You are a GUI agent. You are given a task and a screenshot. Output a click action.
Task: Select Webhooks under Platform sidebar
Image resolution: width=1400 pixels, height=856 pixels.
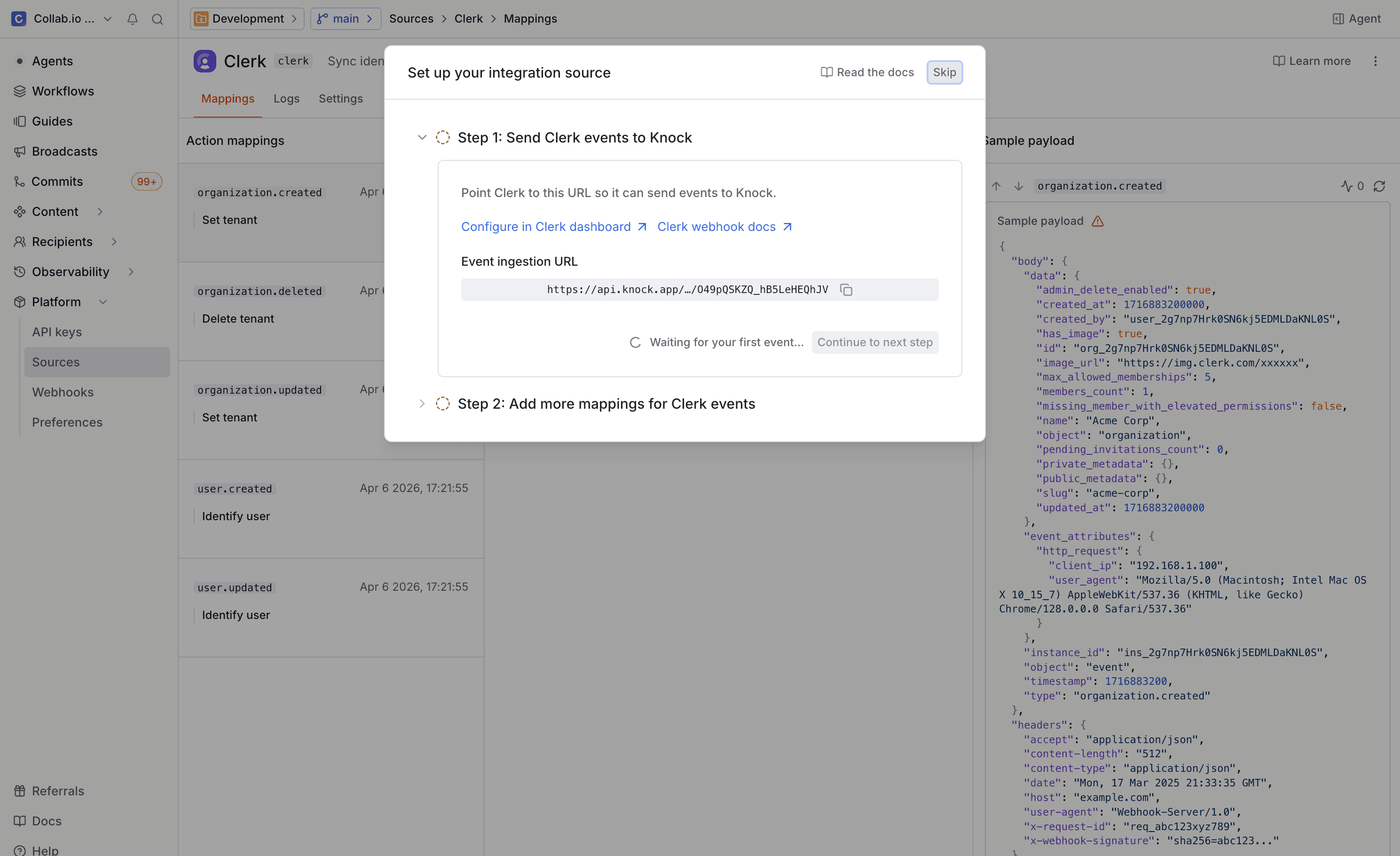[x=63, y=392]
